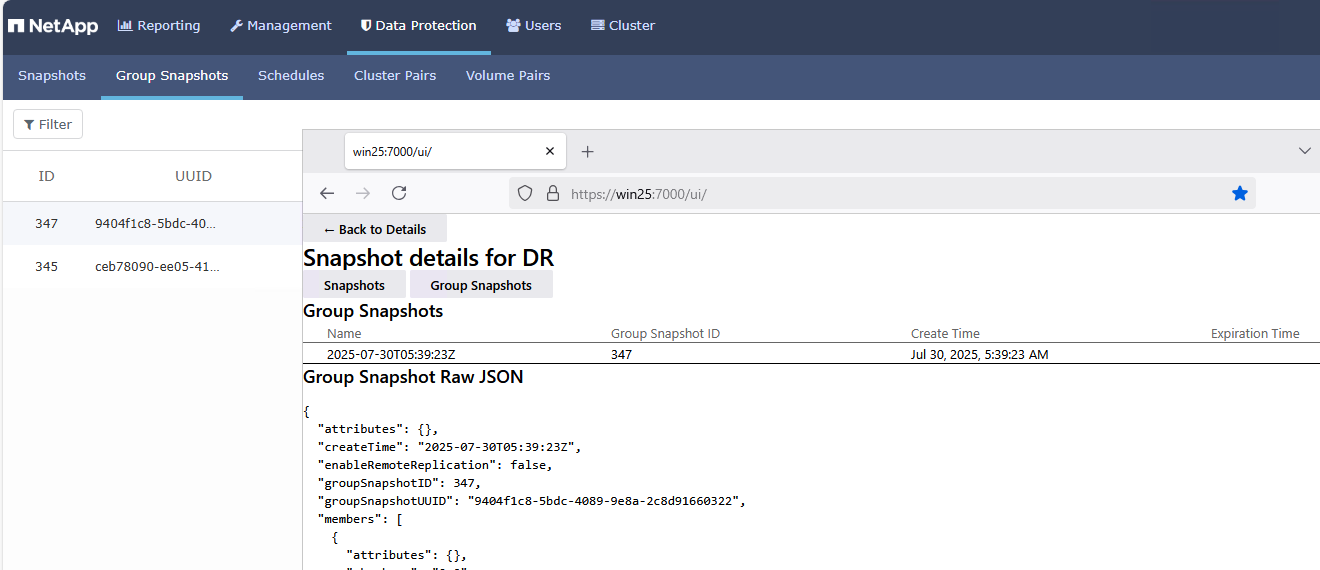The image size is (1320, 570).
Task: Open the Cluster menu
Action: (623, 26)
